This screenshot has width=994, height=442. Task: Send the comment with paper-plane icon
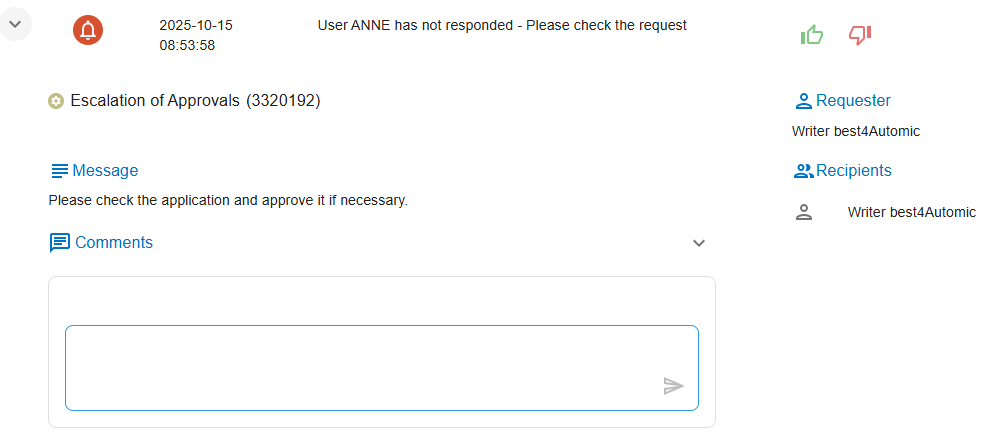[674, 386]
